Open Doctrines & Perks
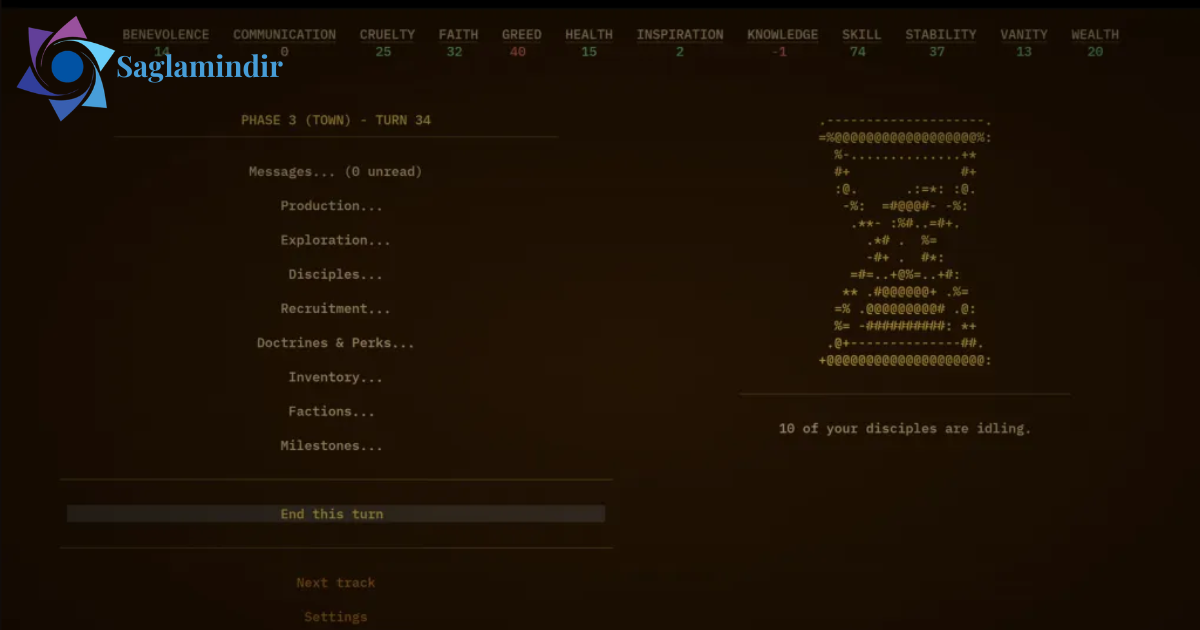1200x630 pixels. pyautogui.click(x=335, y=343)
